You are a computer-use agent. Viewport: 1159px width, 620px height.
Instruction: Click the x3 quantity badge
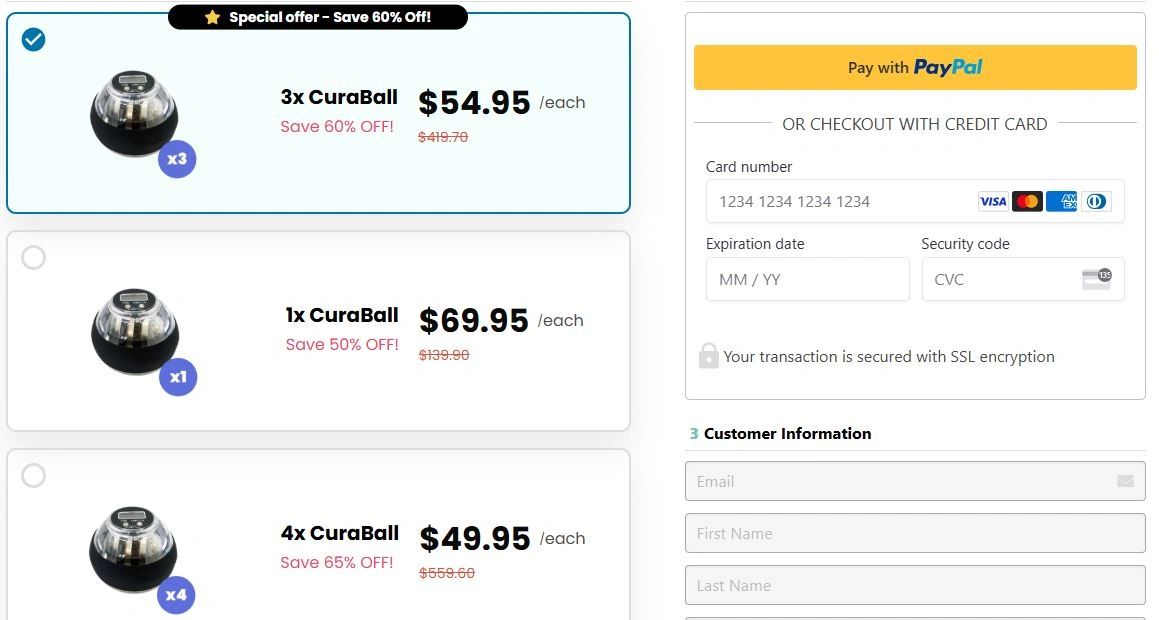pos(177,159)
